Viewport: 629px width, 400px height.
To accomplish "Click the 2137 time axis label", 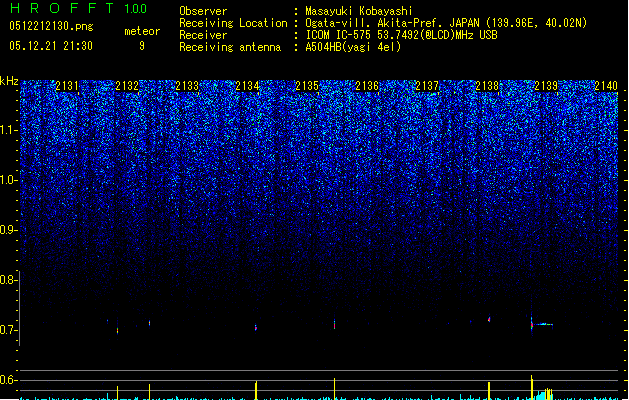I will (427, 86).
